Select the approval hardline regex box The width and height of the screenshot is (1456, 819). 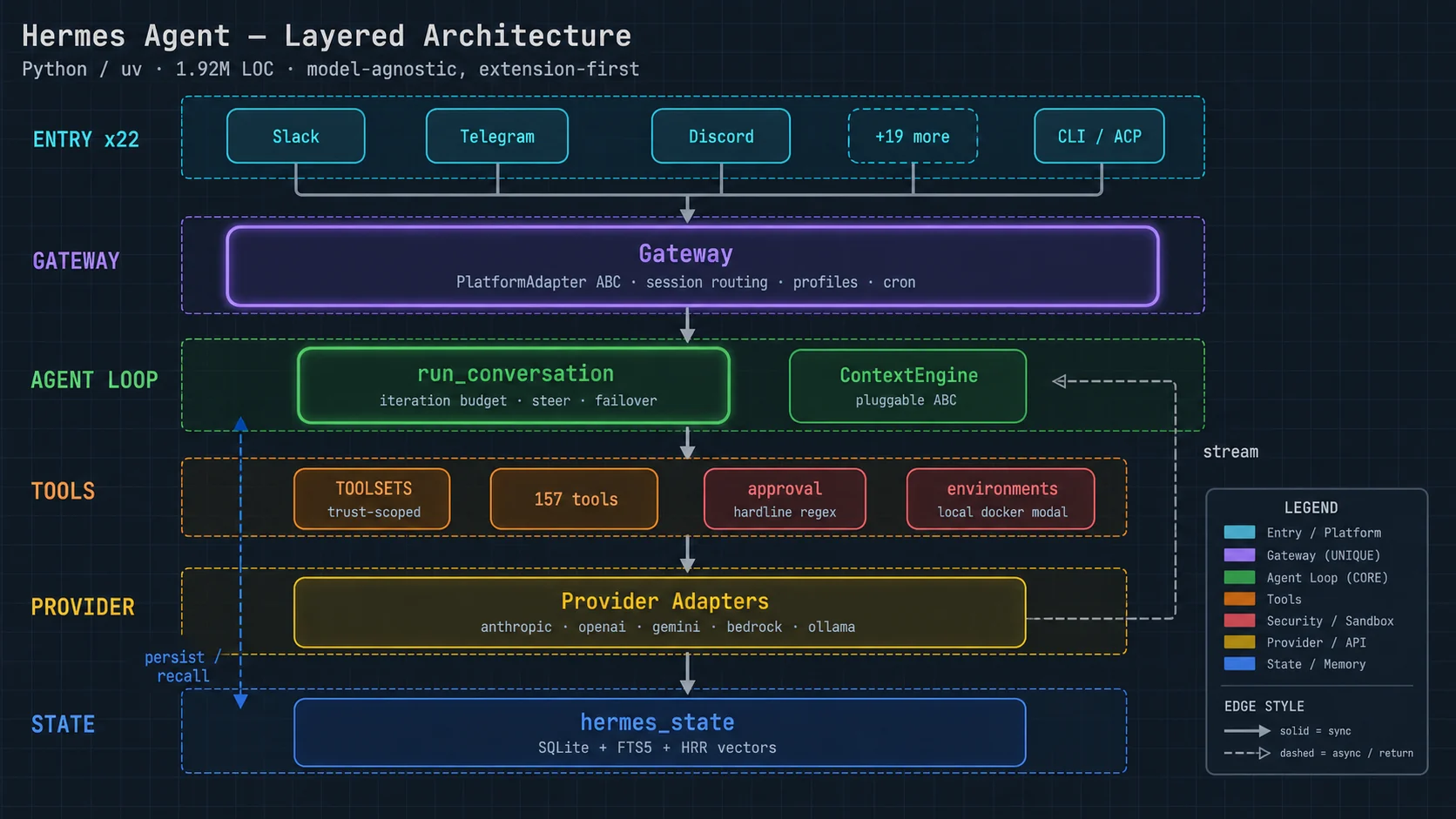click(785, 499)
